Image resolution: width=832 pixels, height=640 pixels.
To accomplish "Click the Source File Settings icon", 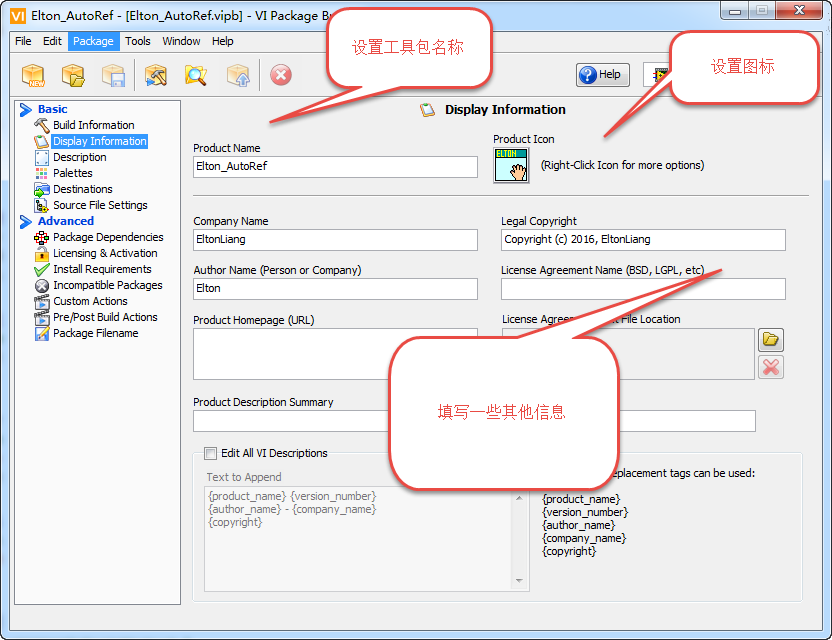I will coord(41,205).
